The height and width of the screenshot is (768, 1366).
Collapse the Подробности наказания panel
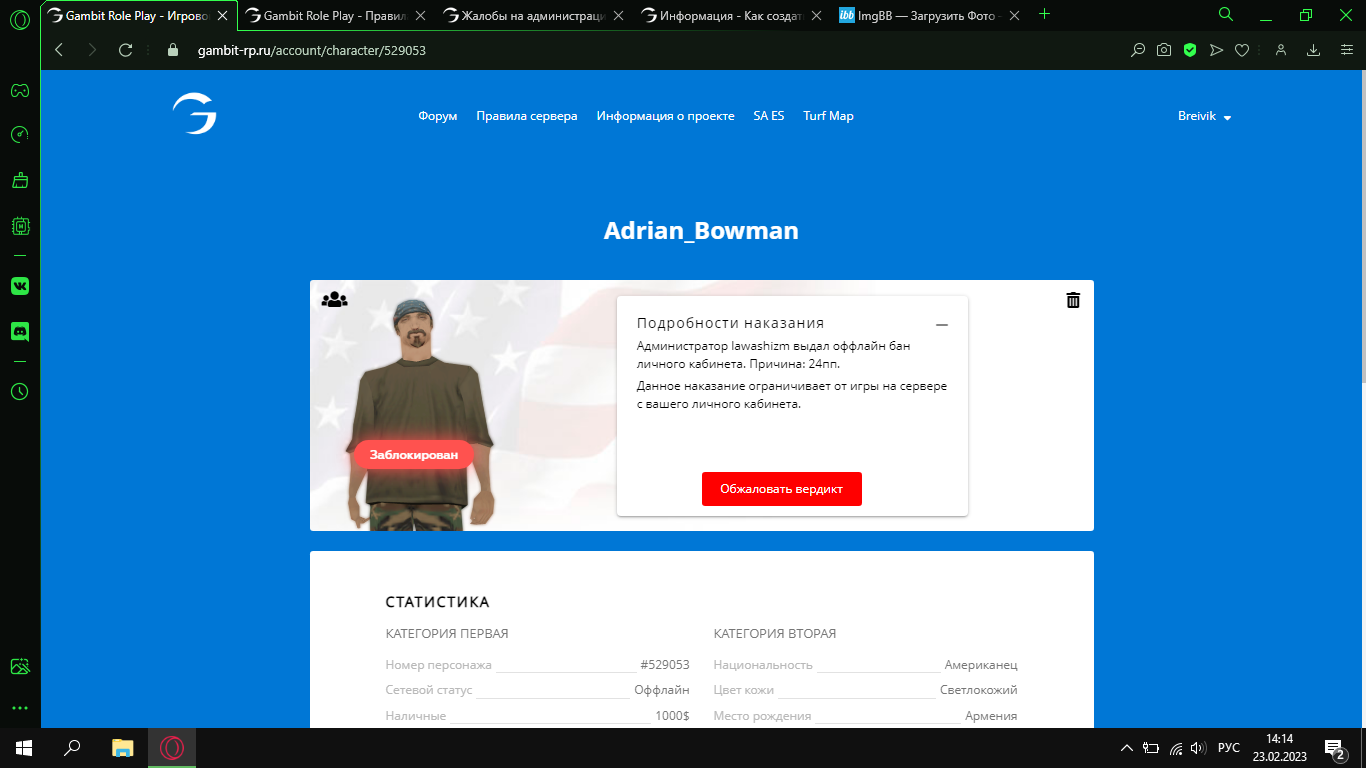click(x=941, y=325)
